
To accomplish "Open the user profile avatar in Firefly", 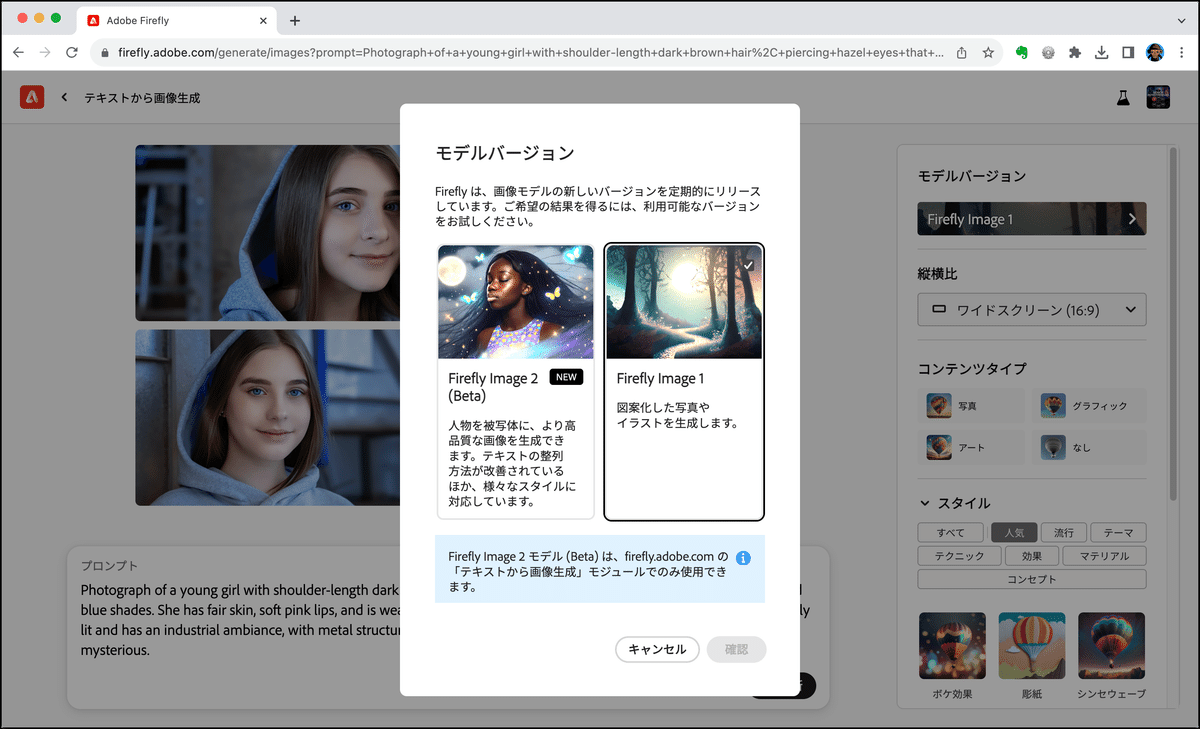I will 1158,97.
